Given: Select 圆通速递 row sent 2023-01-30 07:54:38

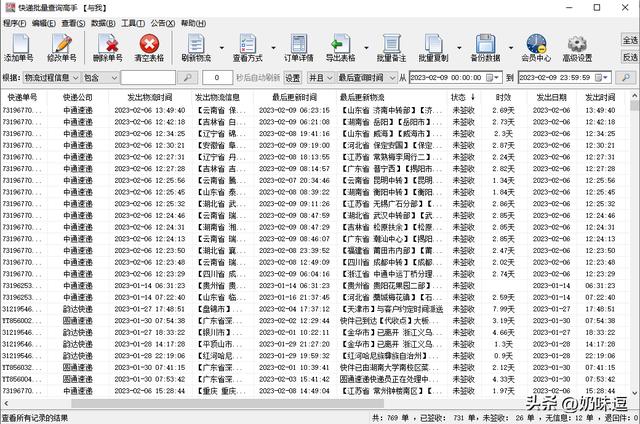Looking at the screenshot, I should tap(315, 321).
